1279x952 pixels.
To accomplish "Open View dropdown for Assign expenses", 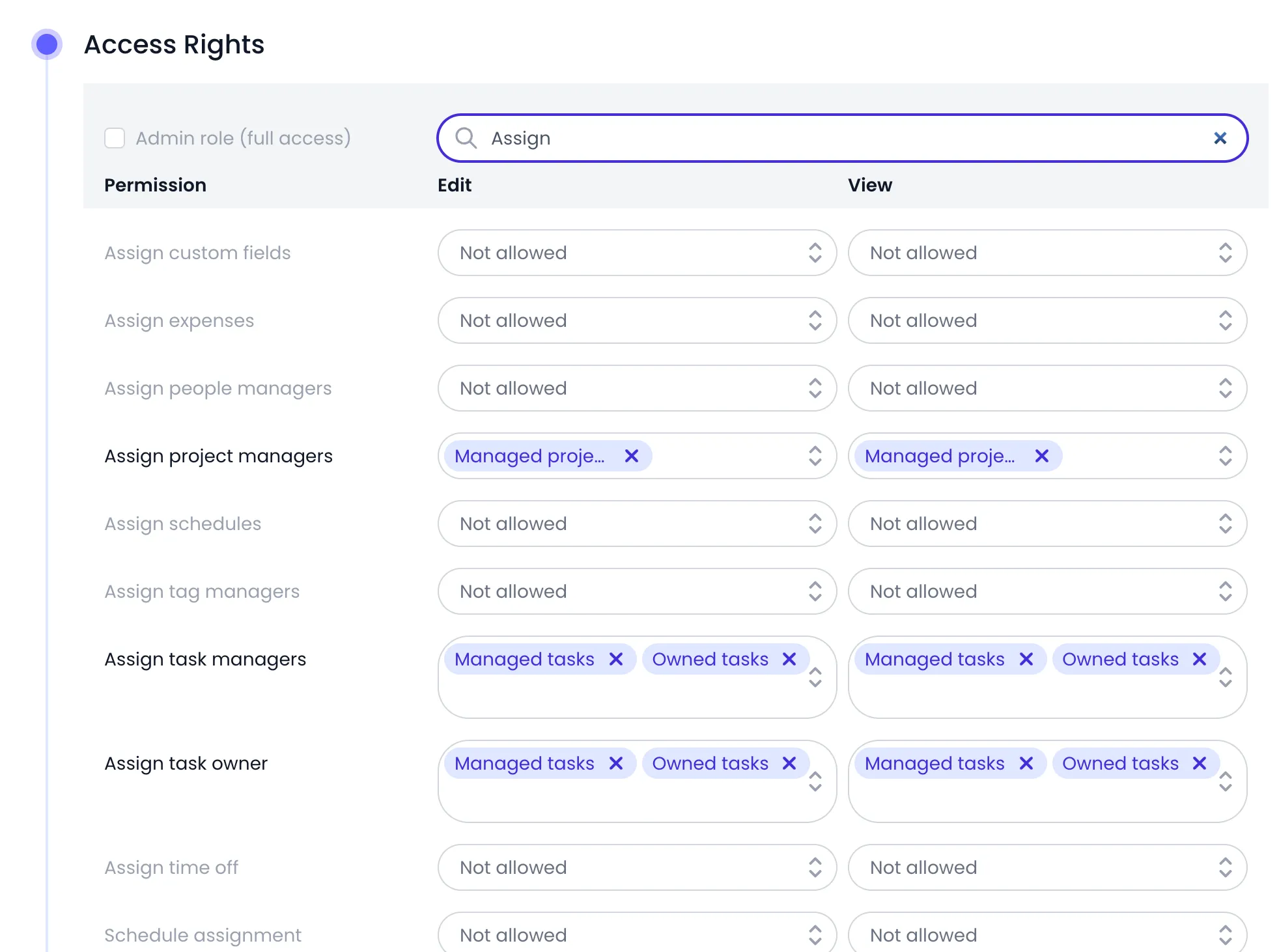I will [1047, 320].
